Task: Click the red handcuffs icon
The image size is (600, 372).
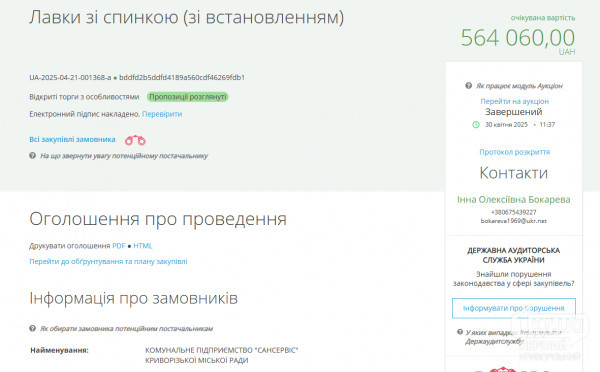Action: coord(135,140)
